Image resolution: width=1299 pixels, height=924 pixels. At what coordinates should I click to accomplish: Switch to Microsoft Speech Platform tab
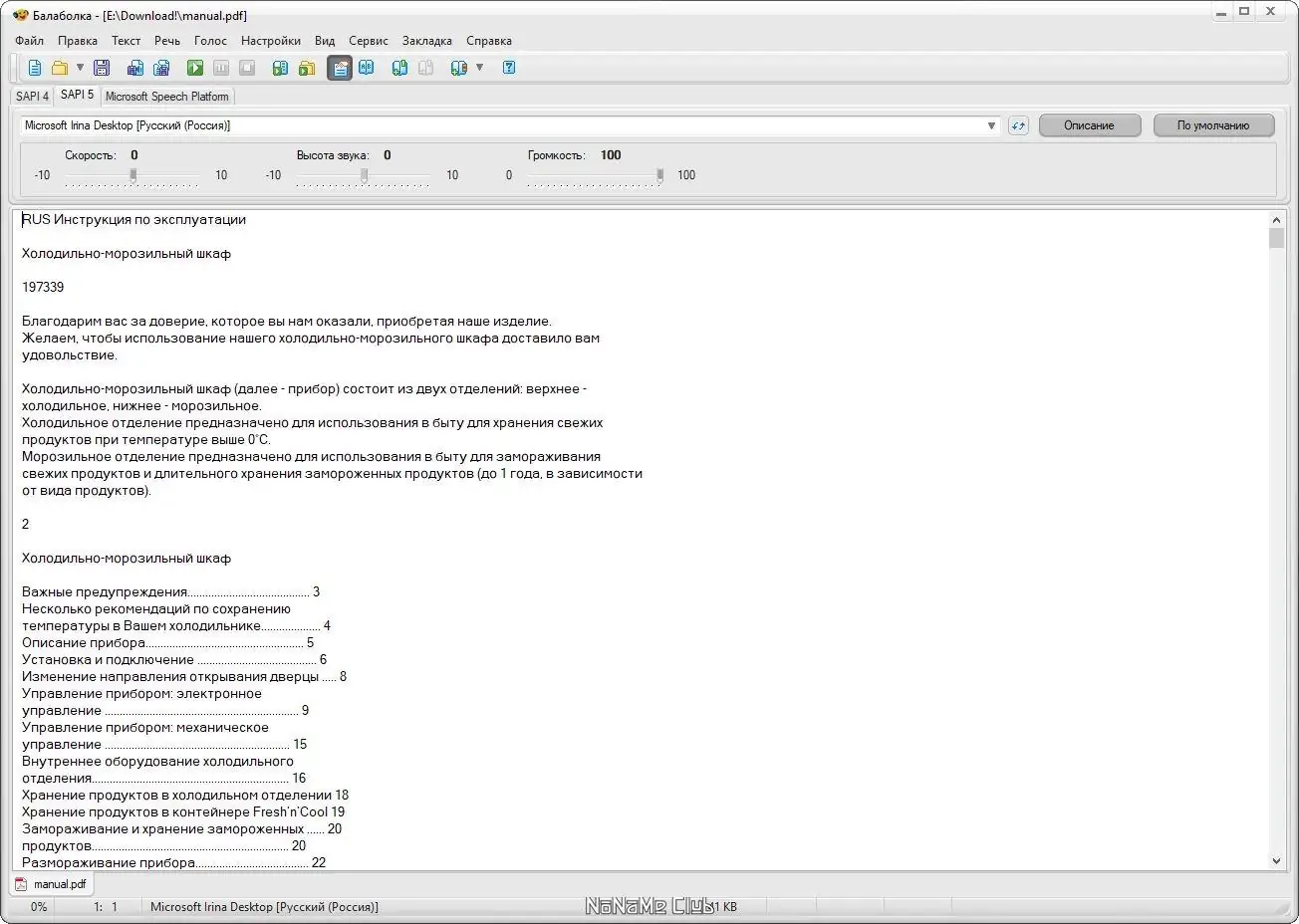[x=167, y=97]
